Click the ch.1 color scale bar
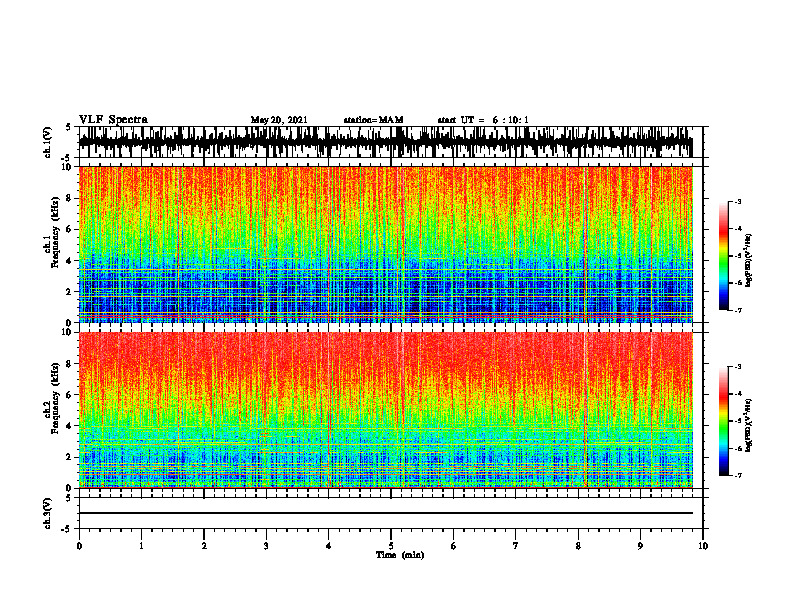 coord(724,256)
